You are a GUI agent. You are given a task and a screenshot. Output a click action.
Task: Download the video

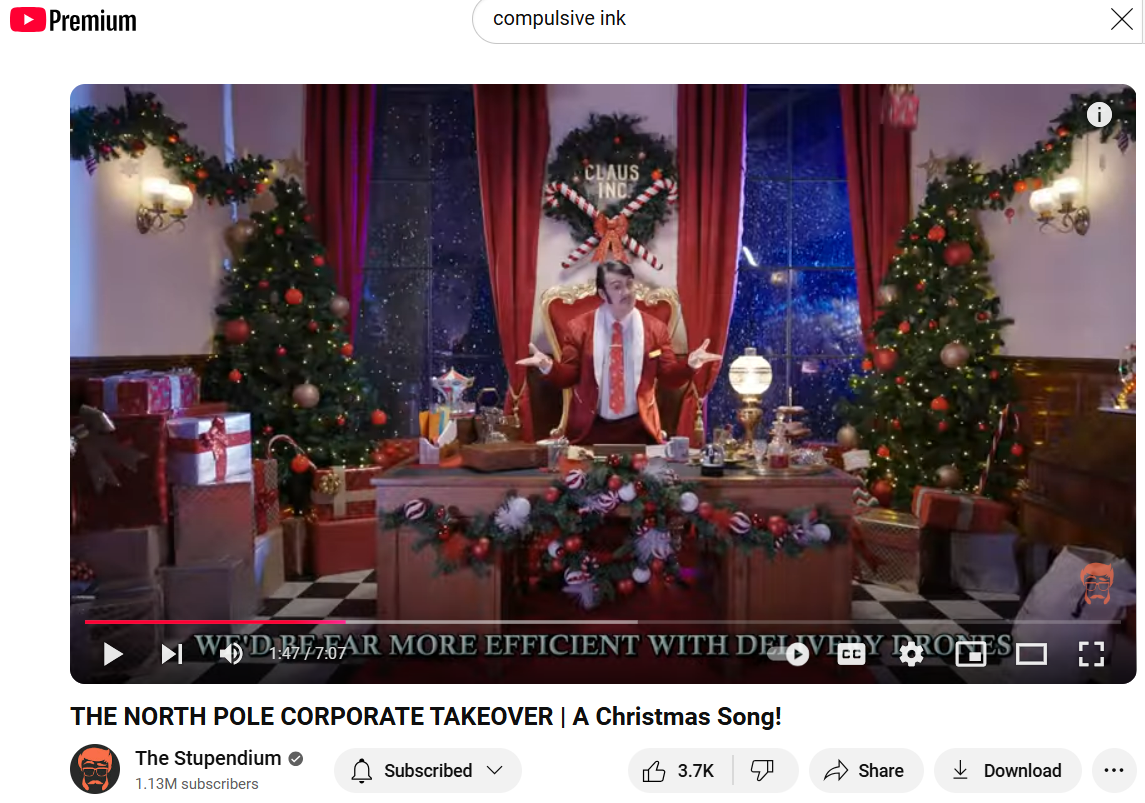click(x=1007, y=770)
